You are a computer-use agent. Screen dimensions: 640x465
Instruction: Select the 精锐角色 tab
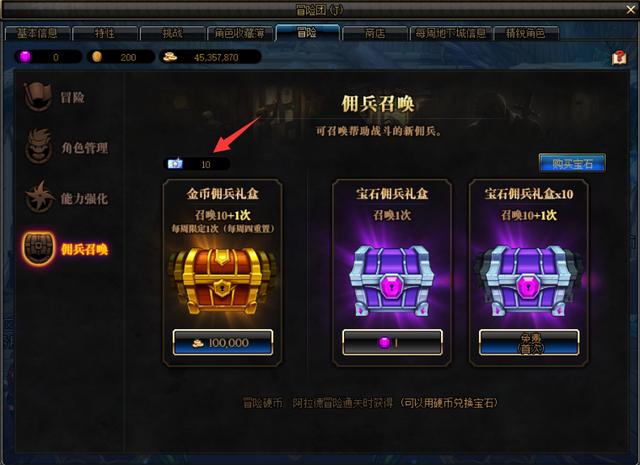(526, 33)
